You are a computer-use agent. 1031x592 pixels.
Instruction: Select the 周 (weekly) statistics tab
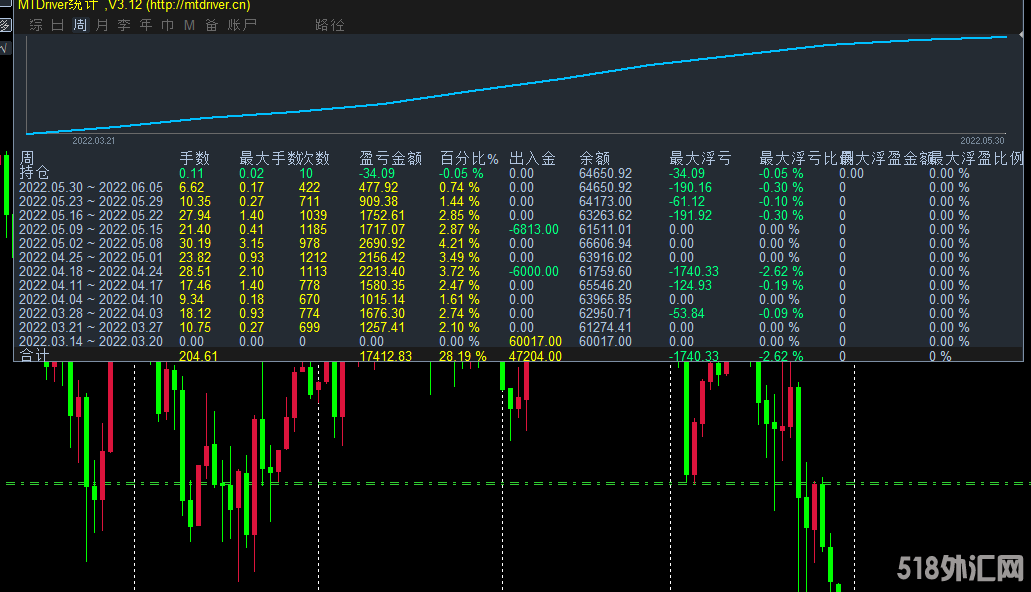(x=80, y=25)
